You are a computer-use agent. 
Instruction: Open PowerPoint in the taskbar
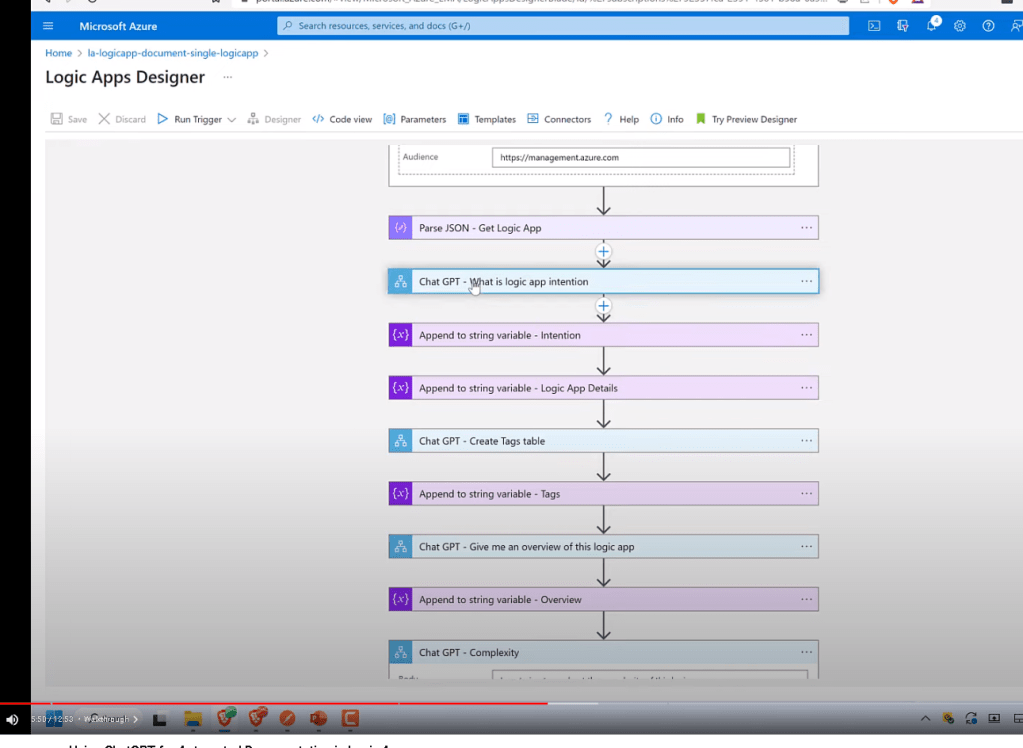click(318, 719)
